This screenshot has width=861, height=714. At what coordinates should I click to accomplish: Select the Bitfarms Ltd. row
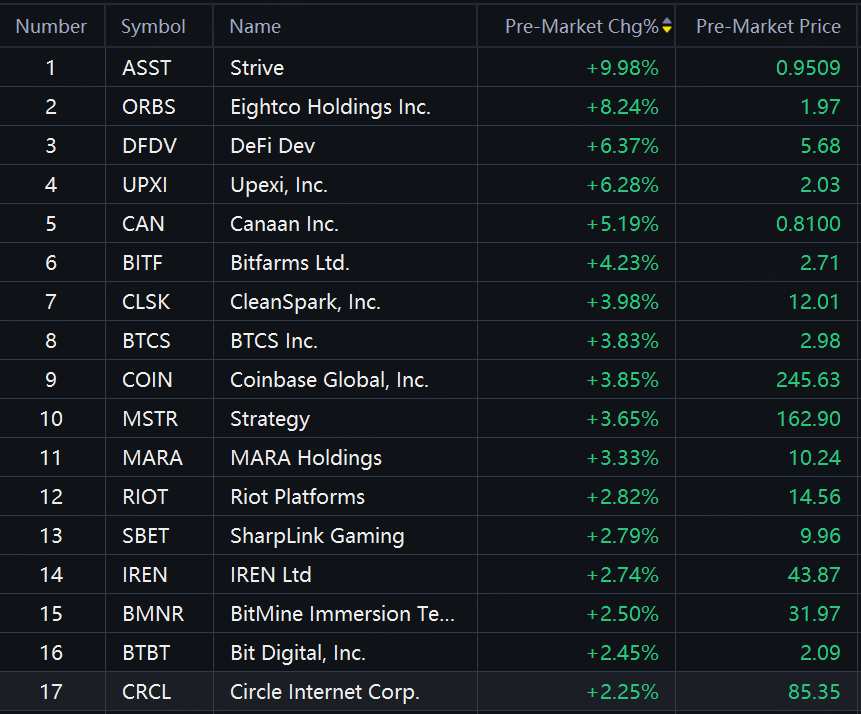pyautogui.click(x=289, y=263)
